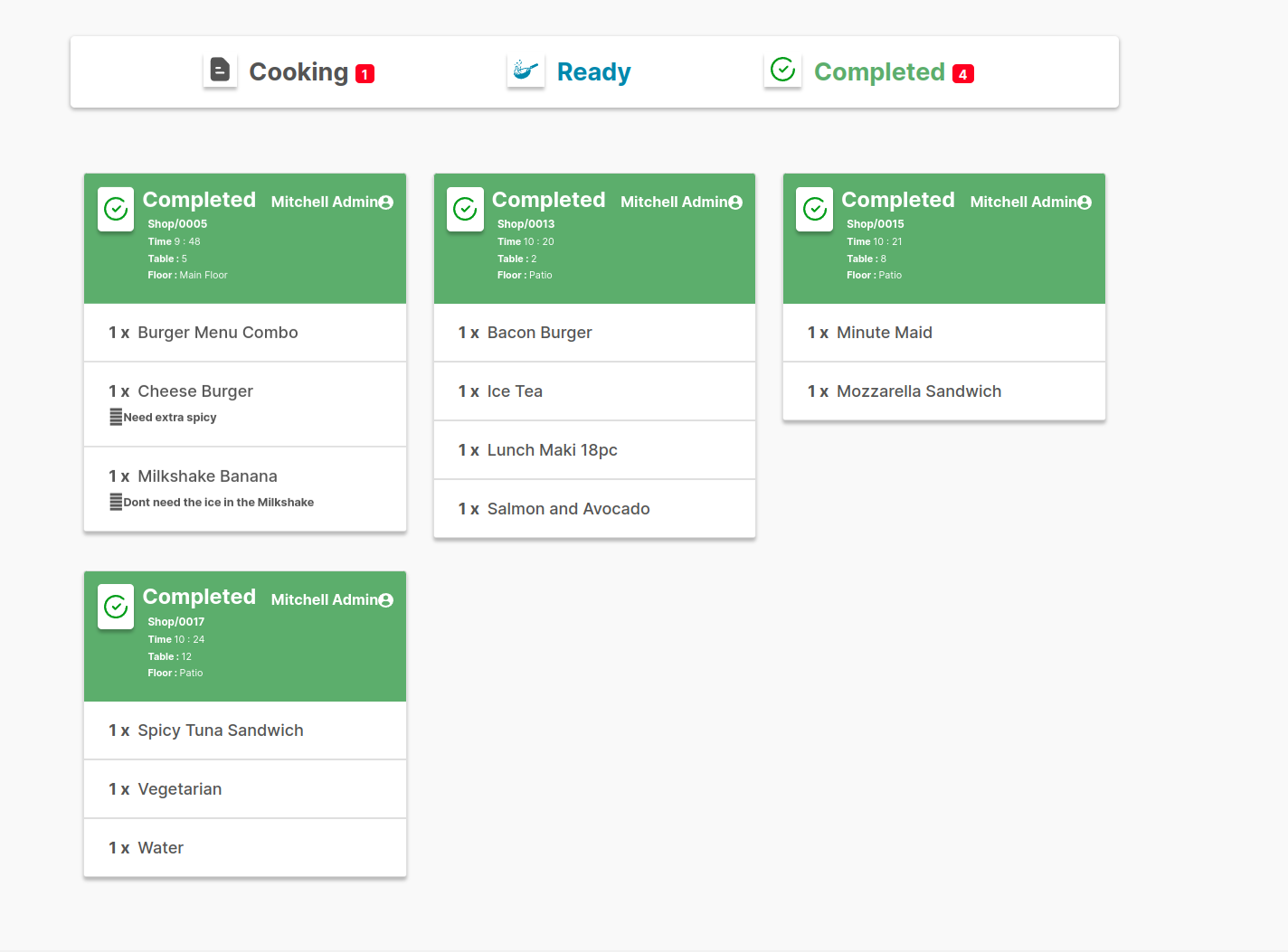Click Completed heading on Shop/0005 card
The width and height of the screenshot is (1288, 952).
tap(199, 200)
